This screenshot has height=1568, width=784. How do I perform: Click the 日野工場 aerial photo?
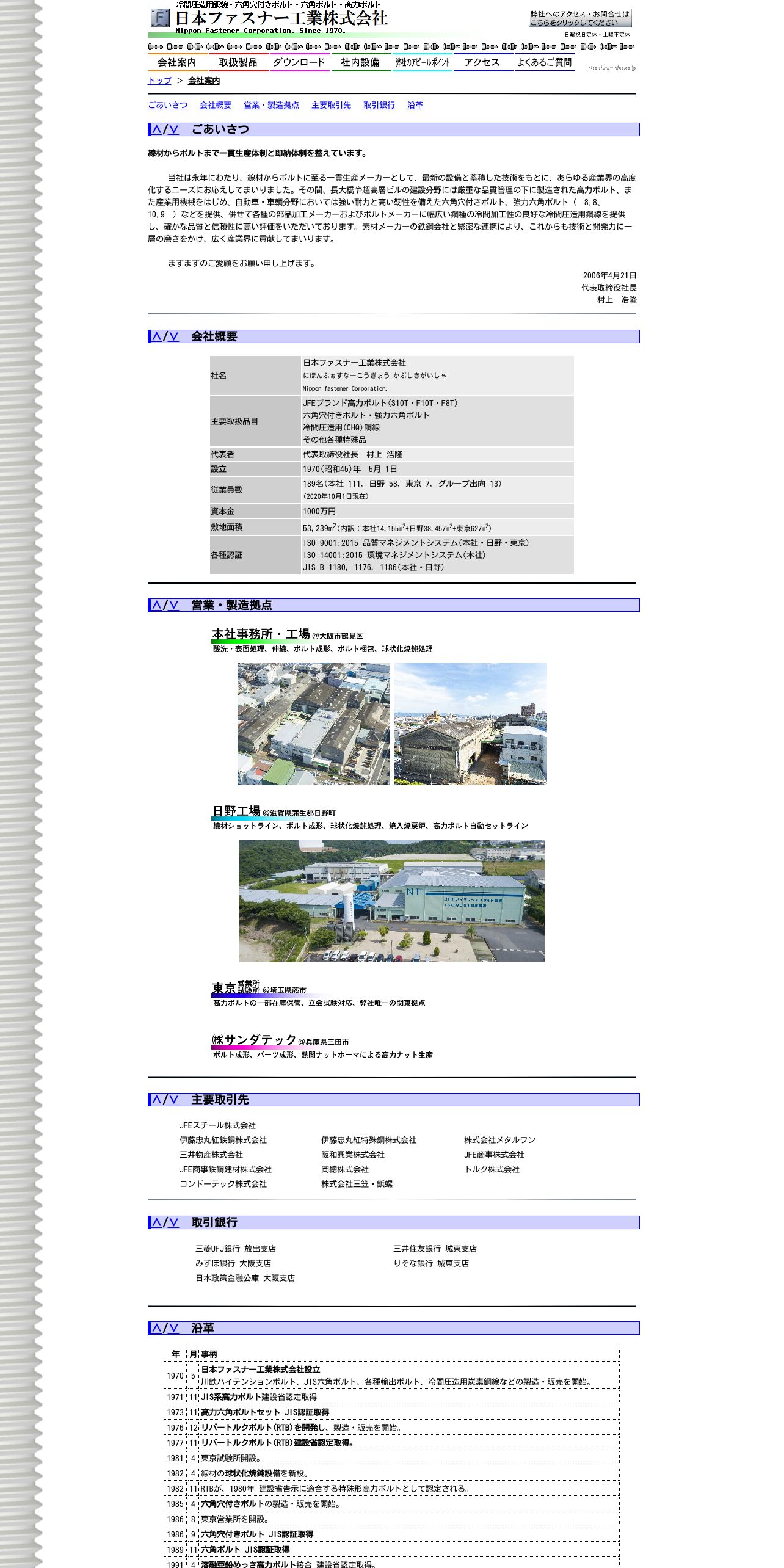pyautogui.click(x=392, y=901)
